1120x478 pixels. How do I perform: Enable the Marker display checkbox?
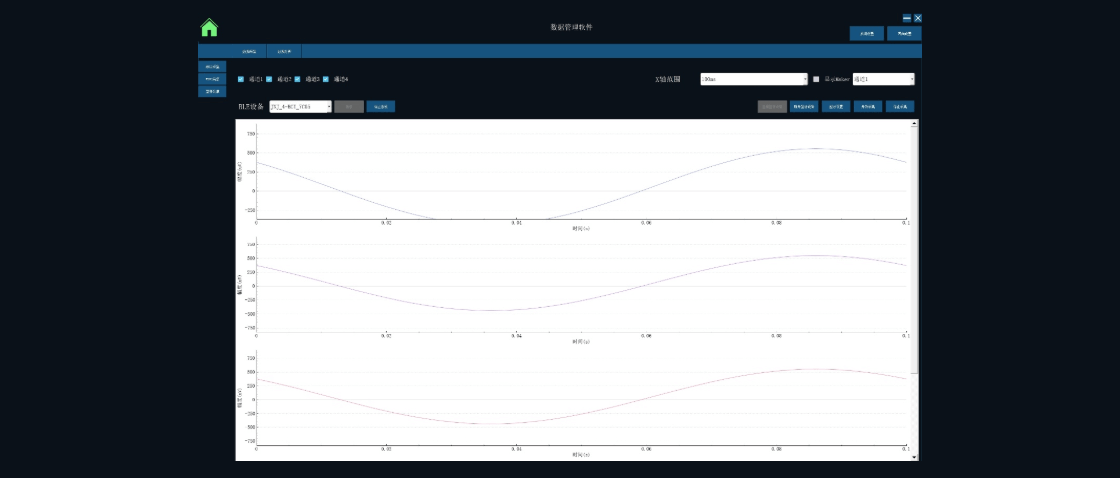816,79
